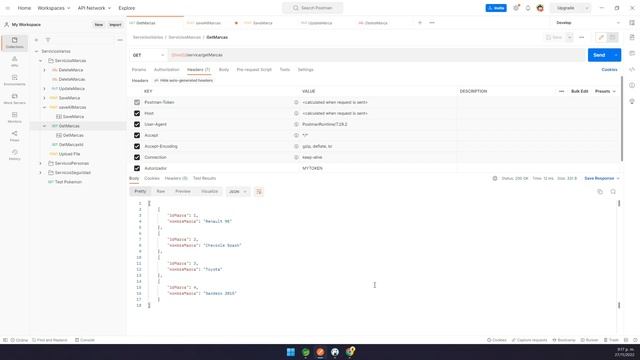
Task: Open the Workspaces dropdown menu
Action: 53,8
